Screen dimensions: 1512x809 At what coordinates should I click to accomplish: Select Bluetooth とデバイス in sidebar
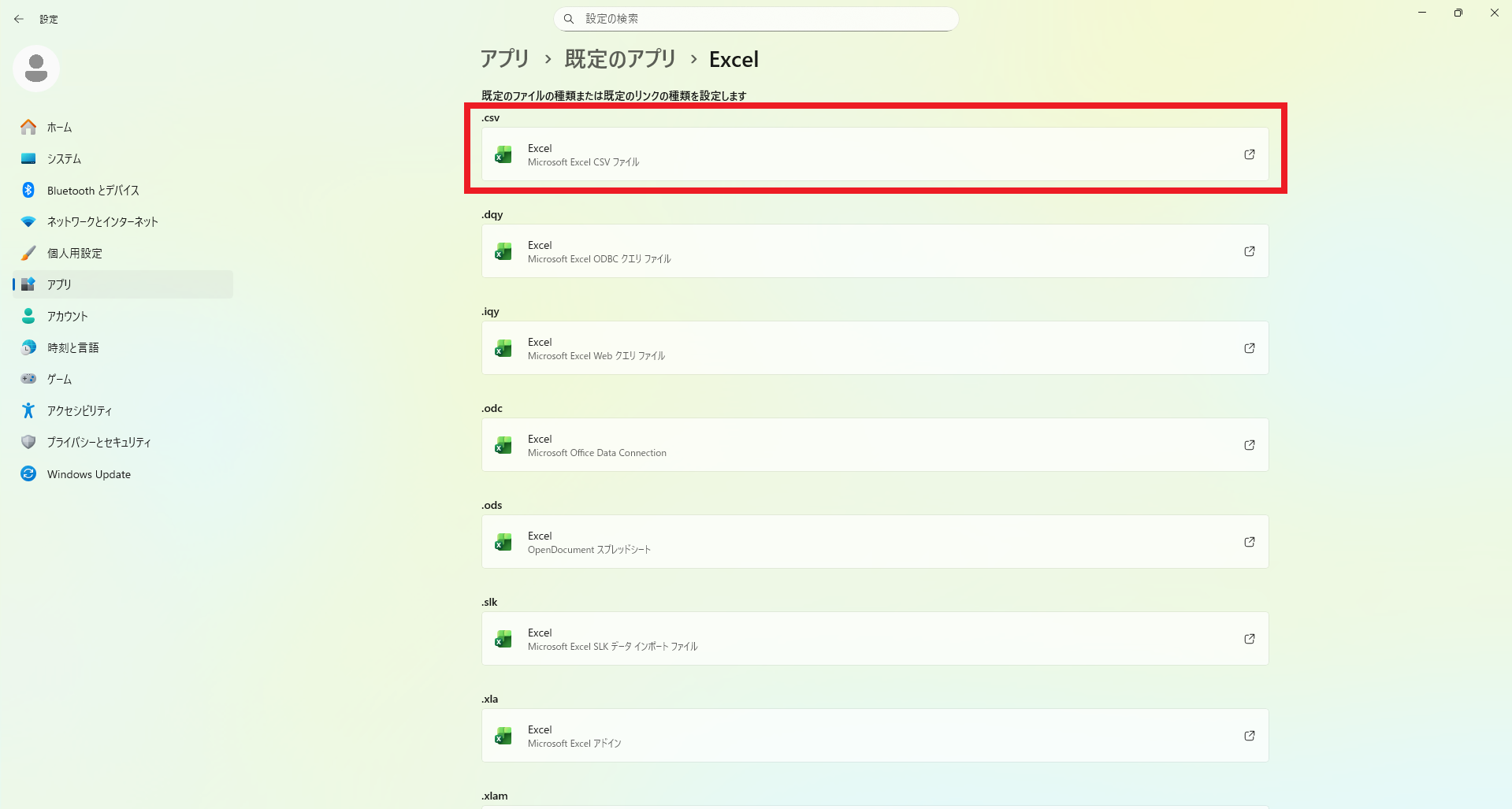(92, 191)
